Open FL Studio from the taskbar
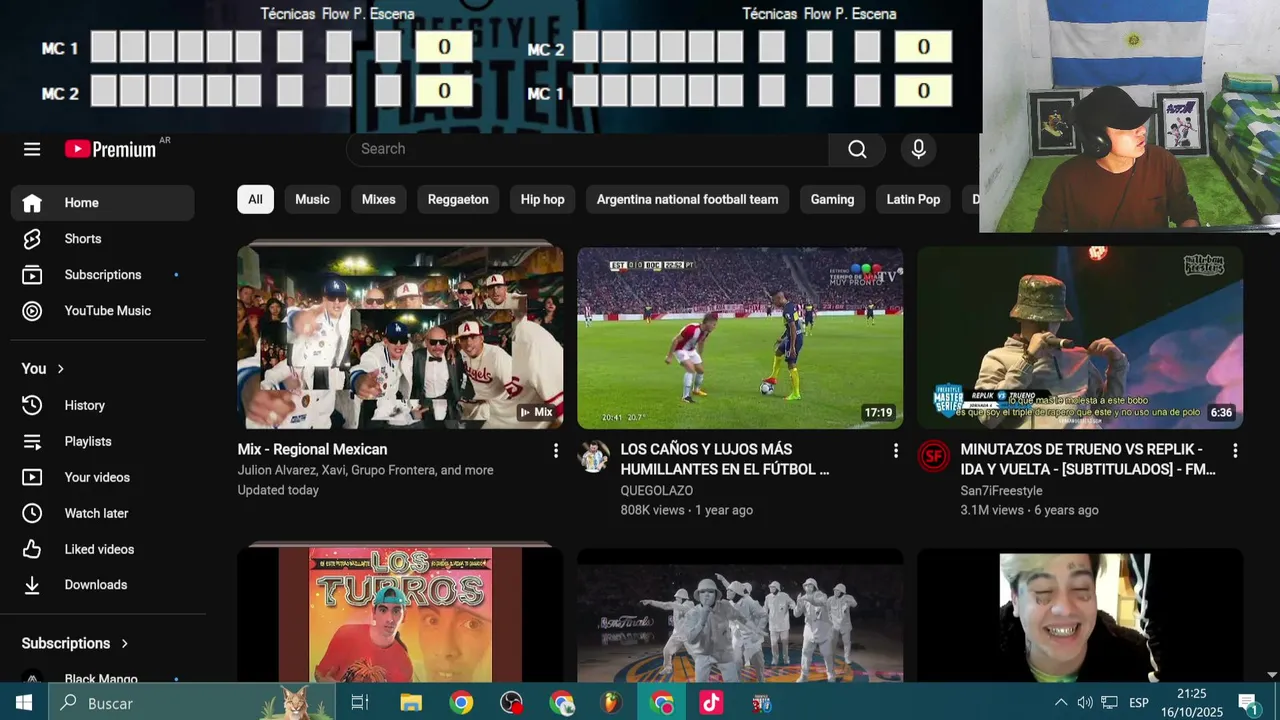Viewport: 1280px width, 720px height. 611,703
